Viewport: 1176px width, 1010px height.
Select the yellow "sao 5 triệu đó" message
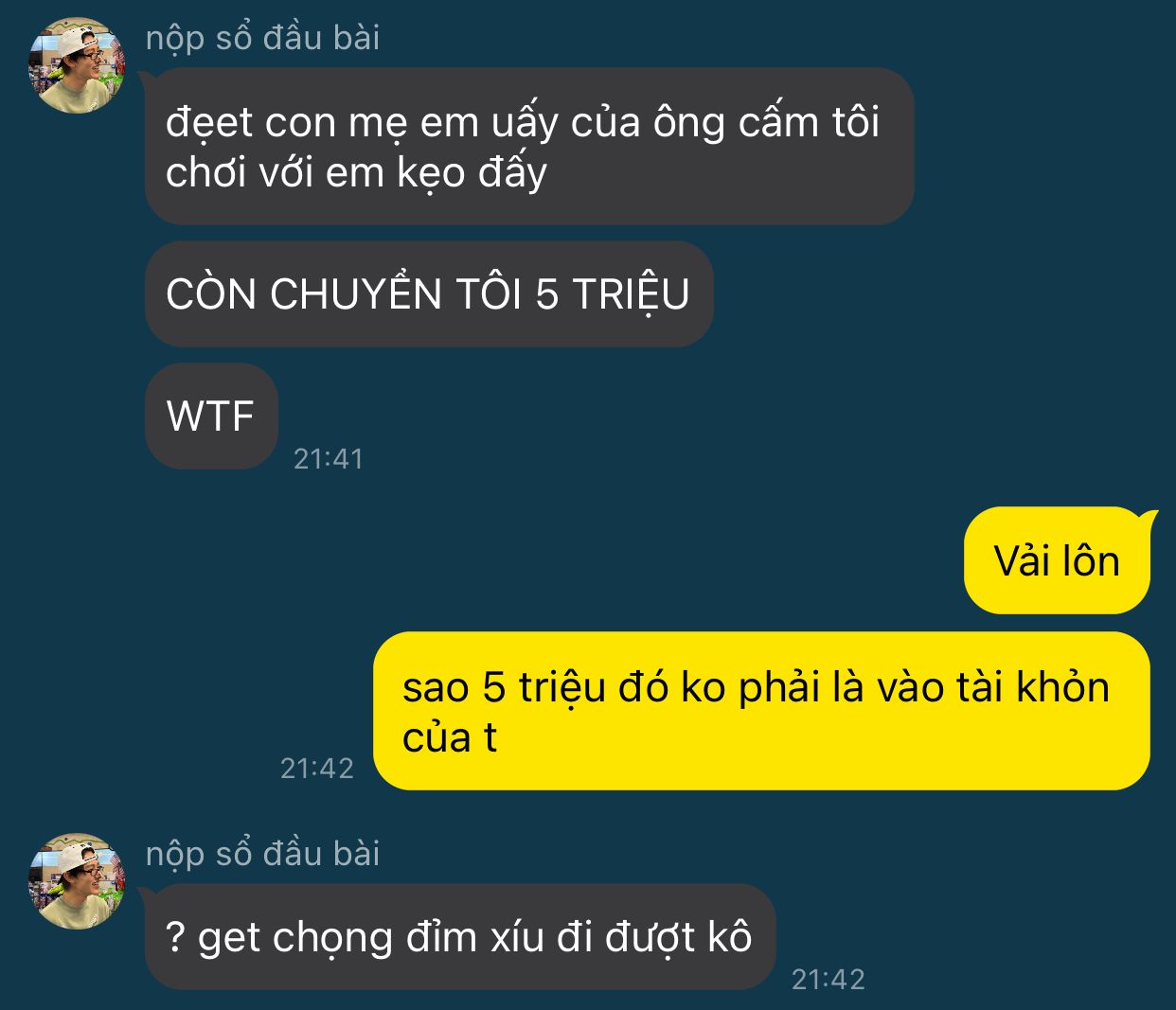pos(761,711)
